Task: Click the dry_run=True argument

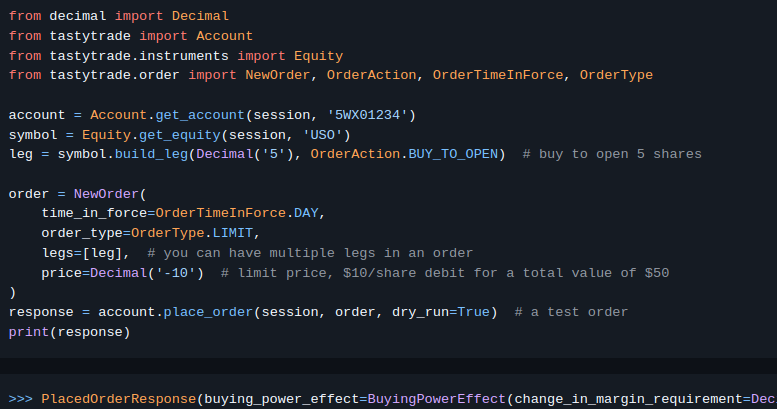Action: pos(441,312)
